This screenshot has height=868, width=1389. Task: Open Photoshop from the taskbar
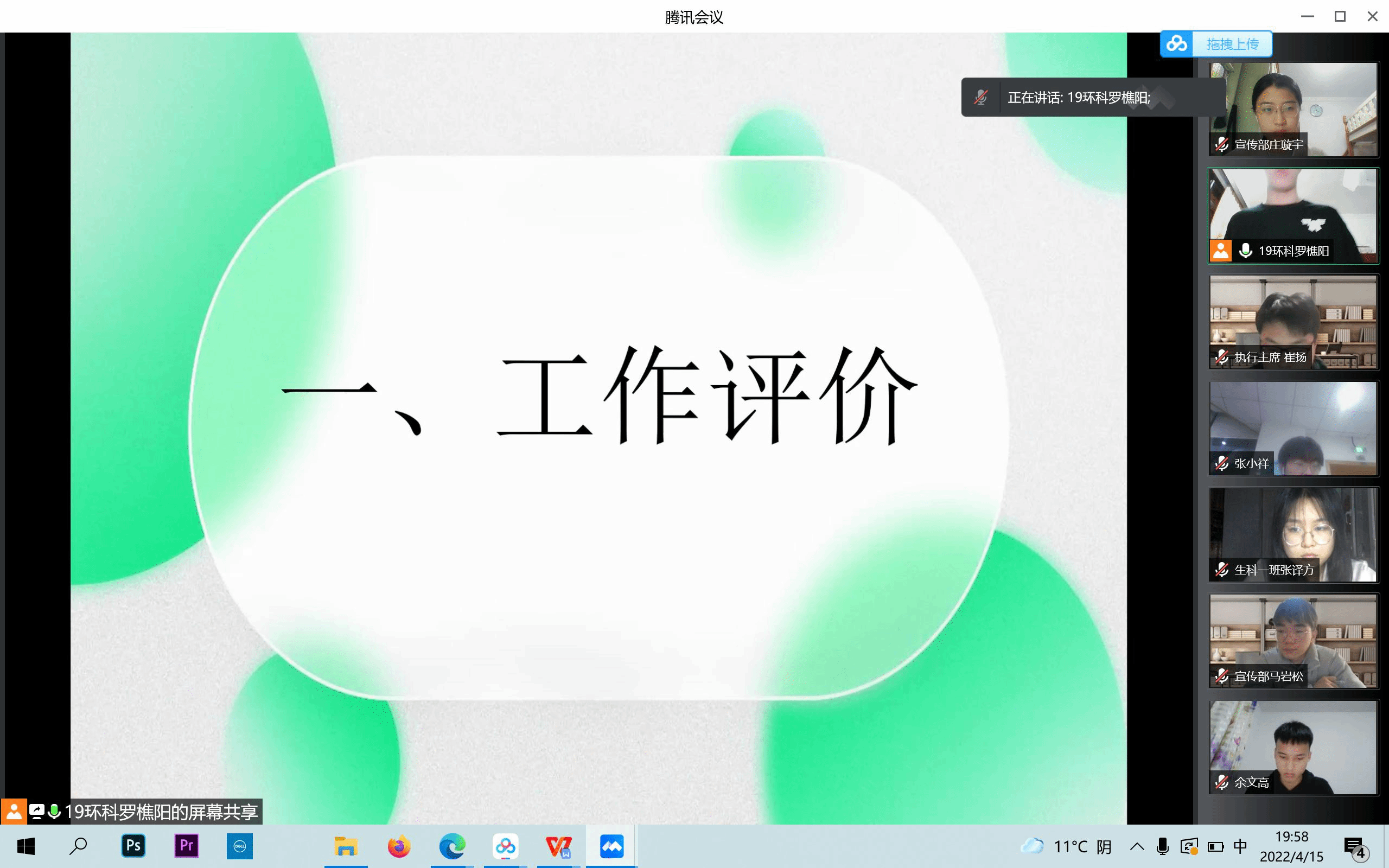tap(133, 846)
